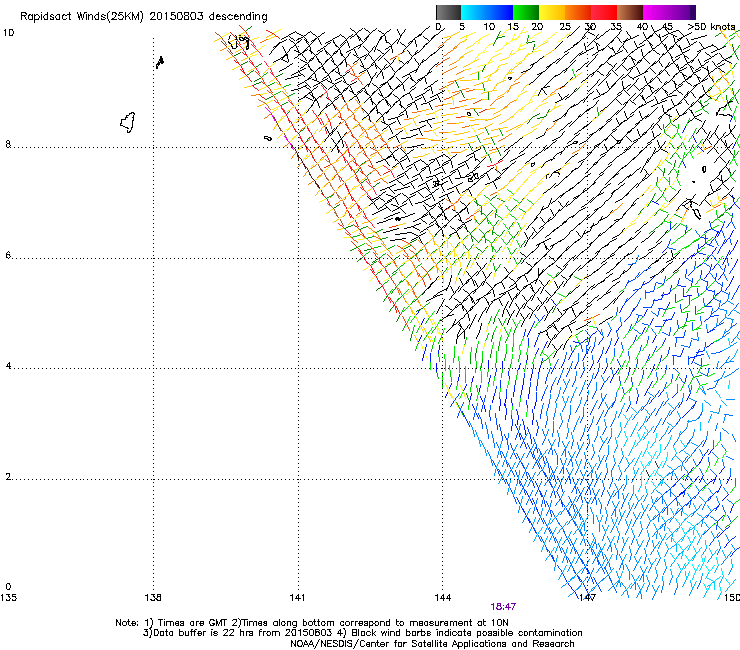The width and height of the screenshot is (740, 650).
Task: Click the title 'Rapidscat Winds(25KM) 20150803 descending'
Action: coord(143,17)
